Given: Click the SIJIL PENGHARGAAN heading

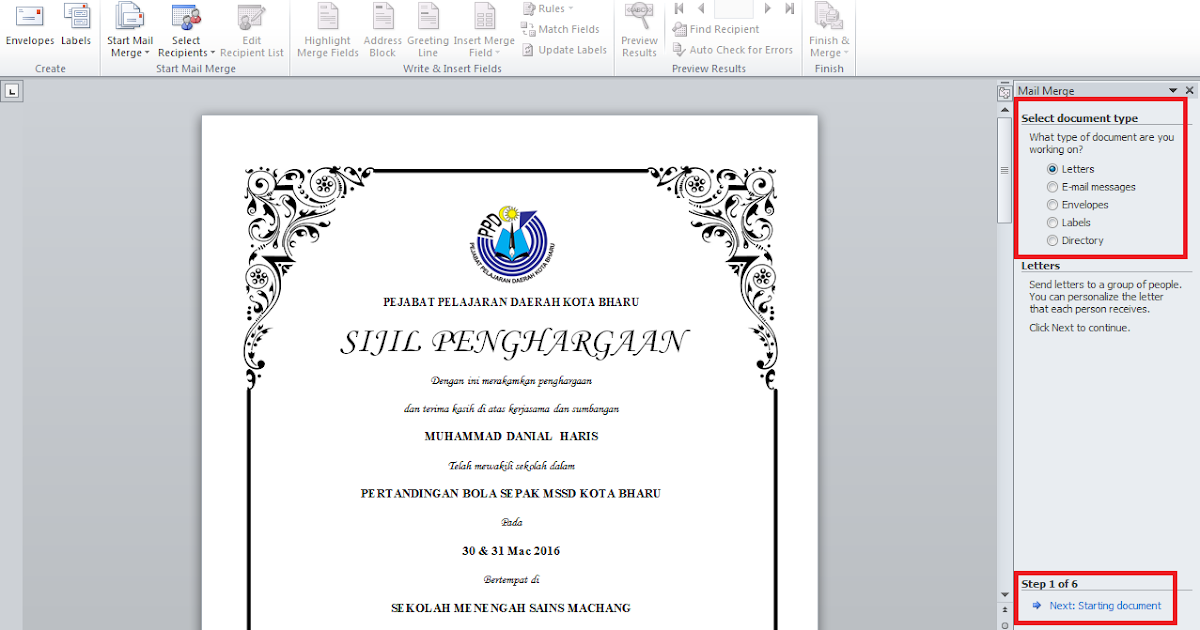Looking at the screenshot, I should pos(513,342).
